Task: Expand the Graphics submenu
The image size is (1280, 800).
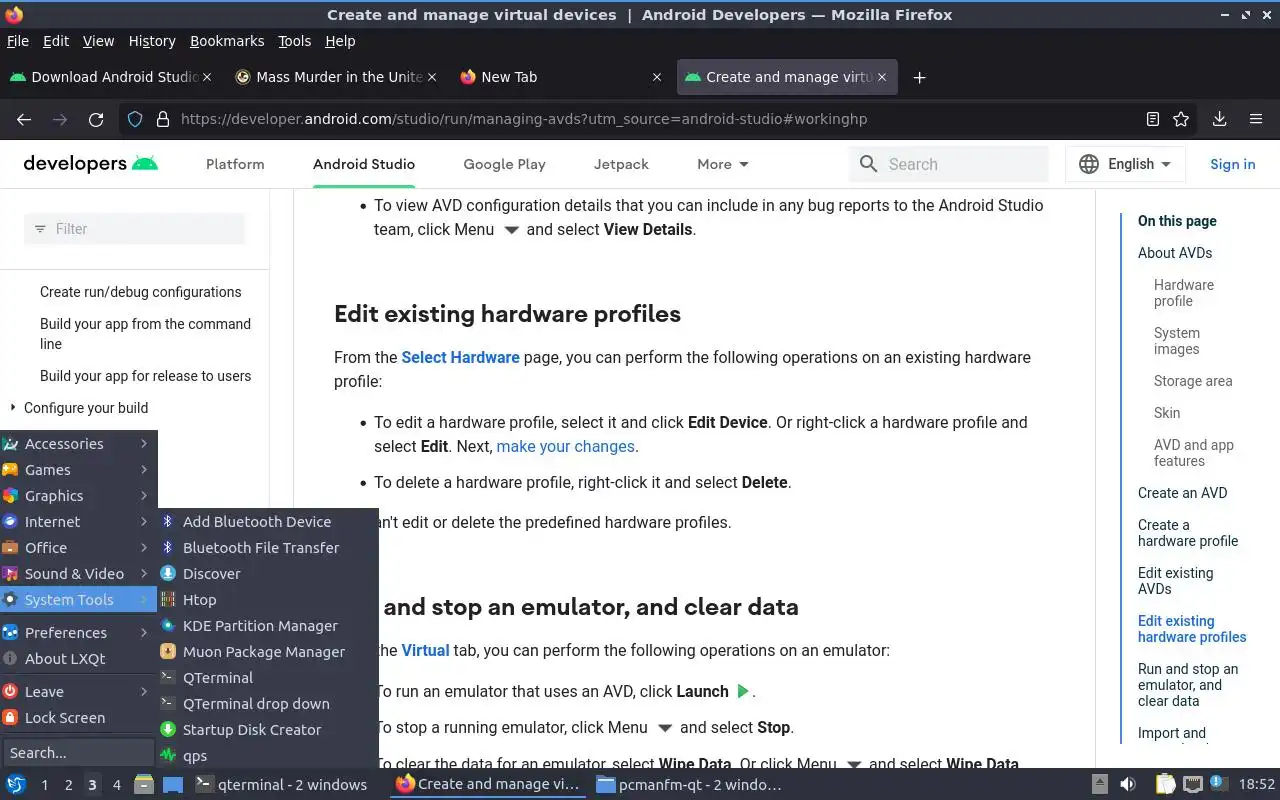Action: [x=79, y=496]
